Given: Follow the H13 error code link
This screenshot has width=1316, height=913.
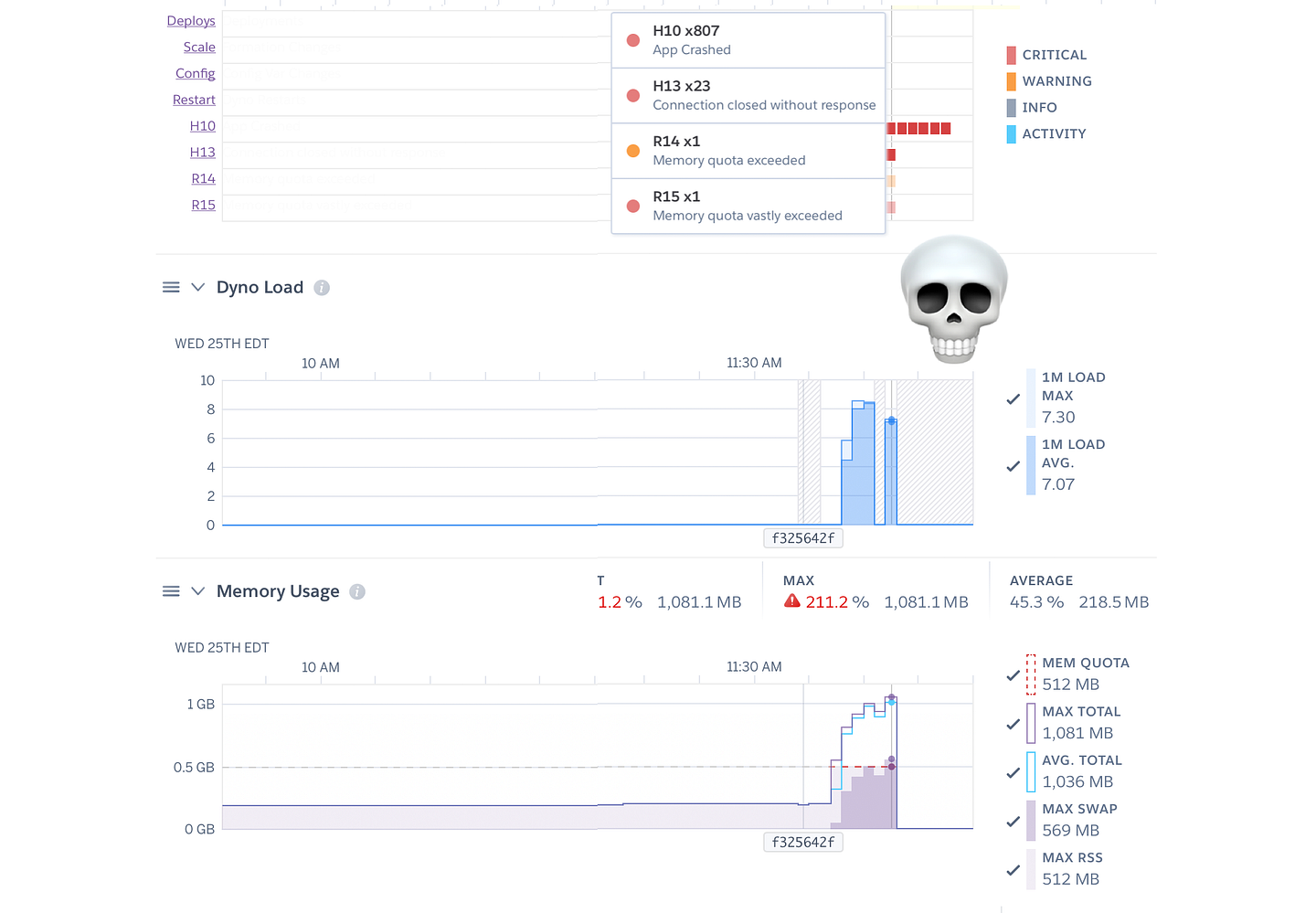Looking at the screenshot, I should pyautogui.click(x=203, y=153).
